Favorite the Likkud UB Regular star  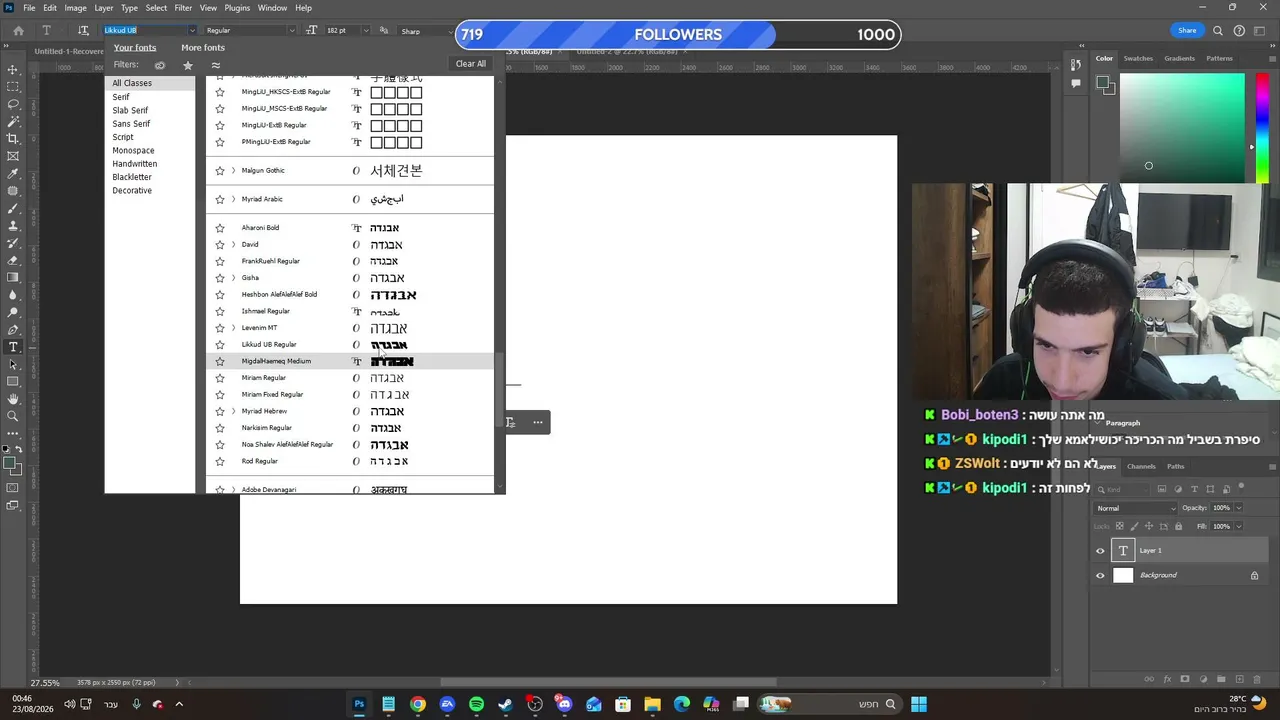[x=220, y=345]
